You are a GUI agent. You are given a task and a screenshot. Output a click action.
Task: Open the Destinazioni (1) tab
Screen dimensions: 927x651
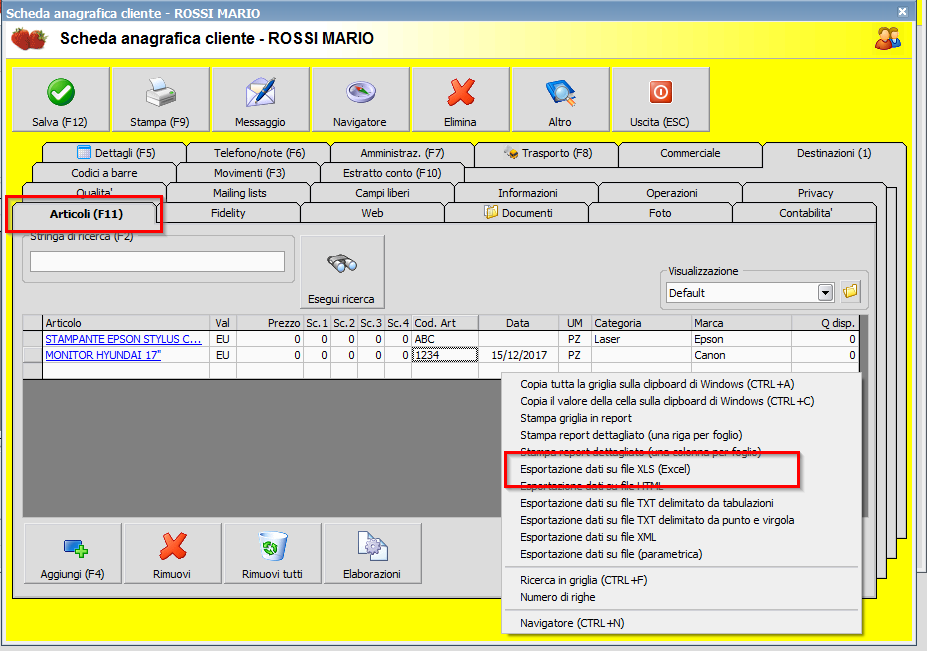(x=834, y=153)
